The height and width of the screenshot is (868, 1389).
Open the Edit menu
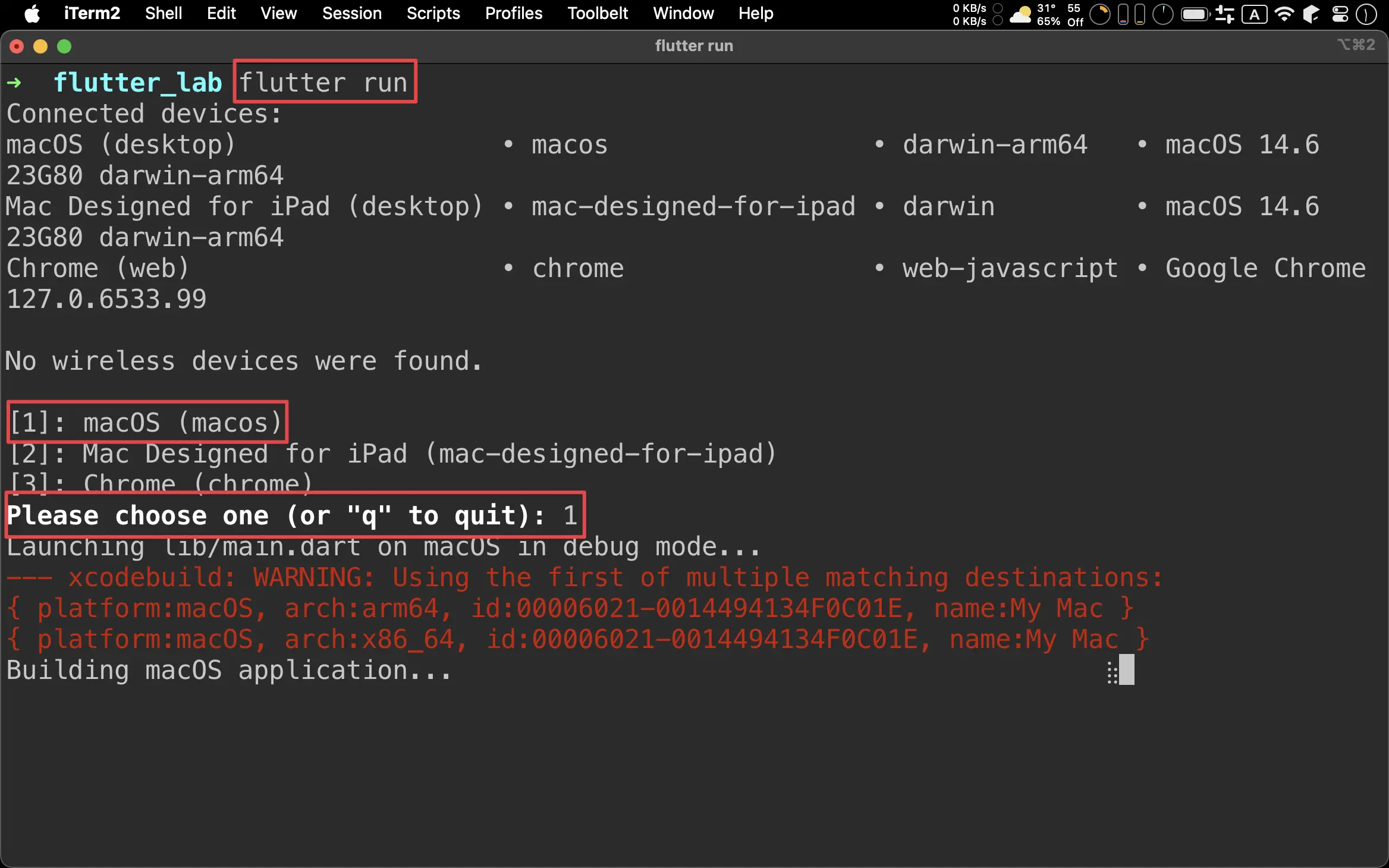point(221,14)
